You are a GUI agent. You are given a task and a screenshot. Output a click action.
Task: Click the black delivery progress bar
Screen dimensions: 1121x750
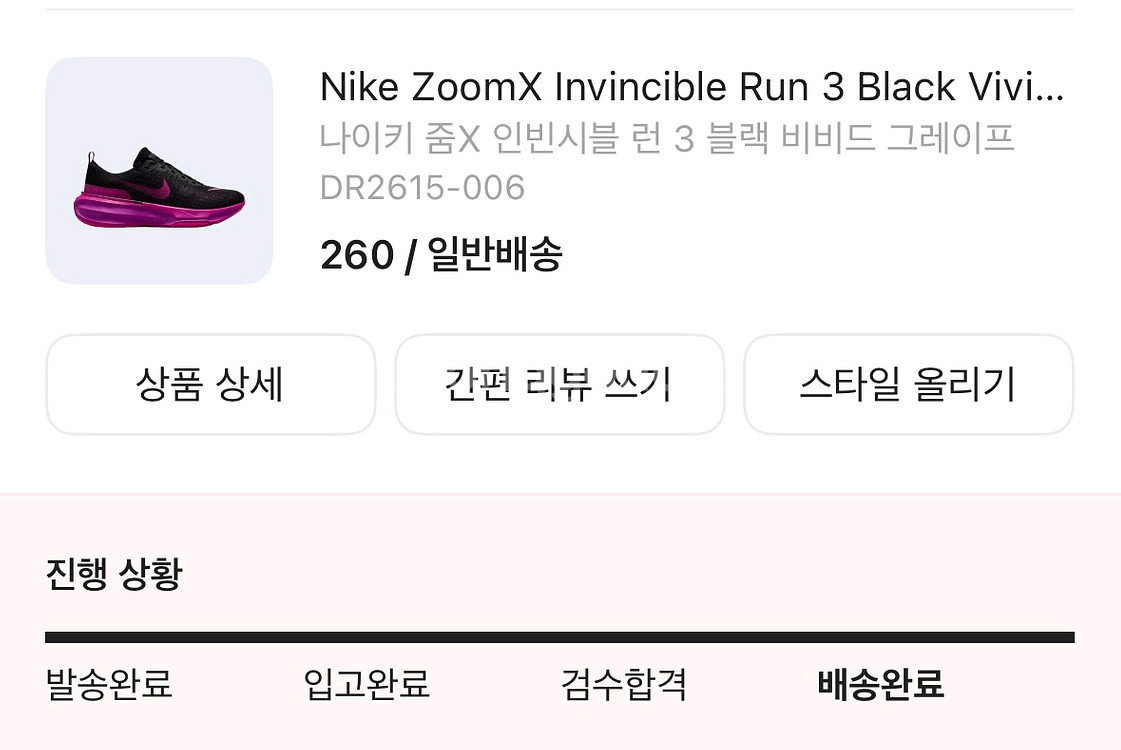coord(560,637)
